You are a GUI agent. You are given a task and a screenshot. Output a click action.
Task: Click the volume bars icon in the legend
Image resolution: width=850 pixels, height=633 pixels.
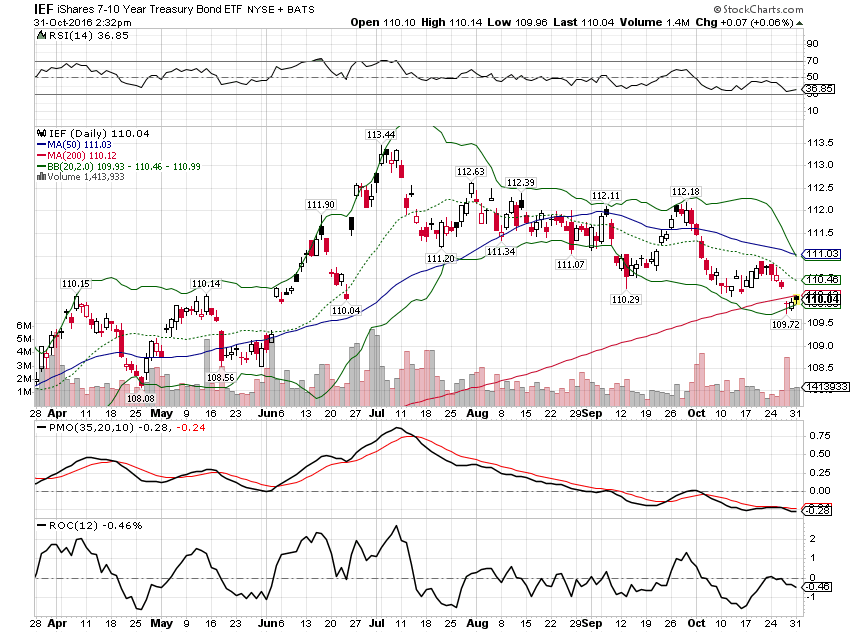41,177
